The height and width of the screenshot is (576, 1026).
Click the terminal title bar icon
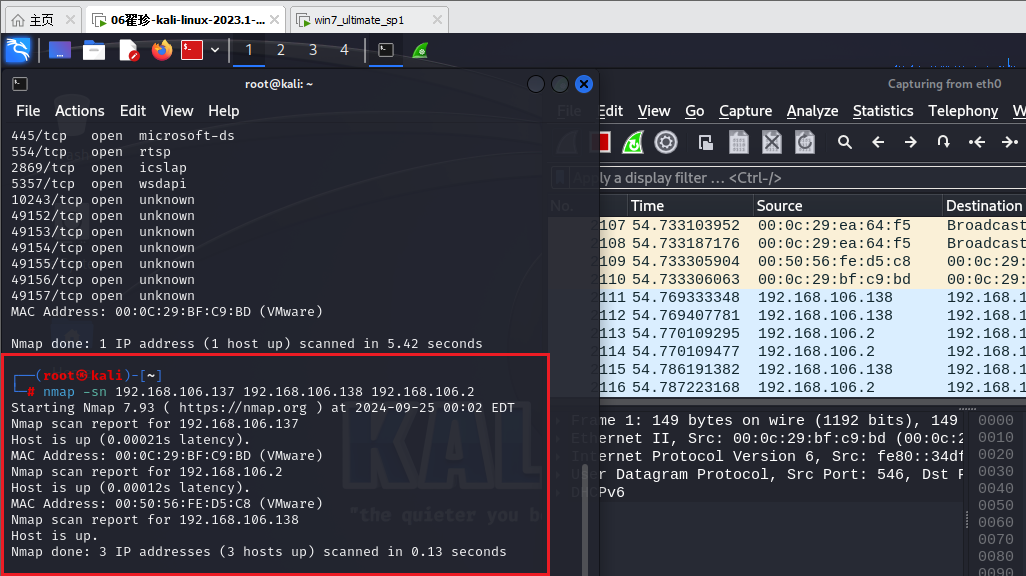point(20,84)
